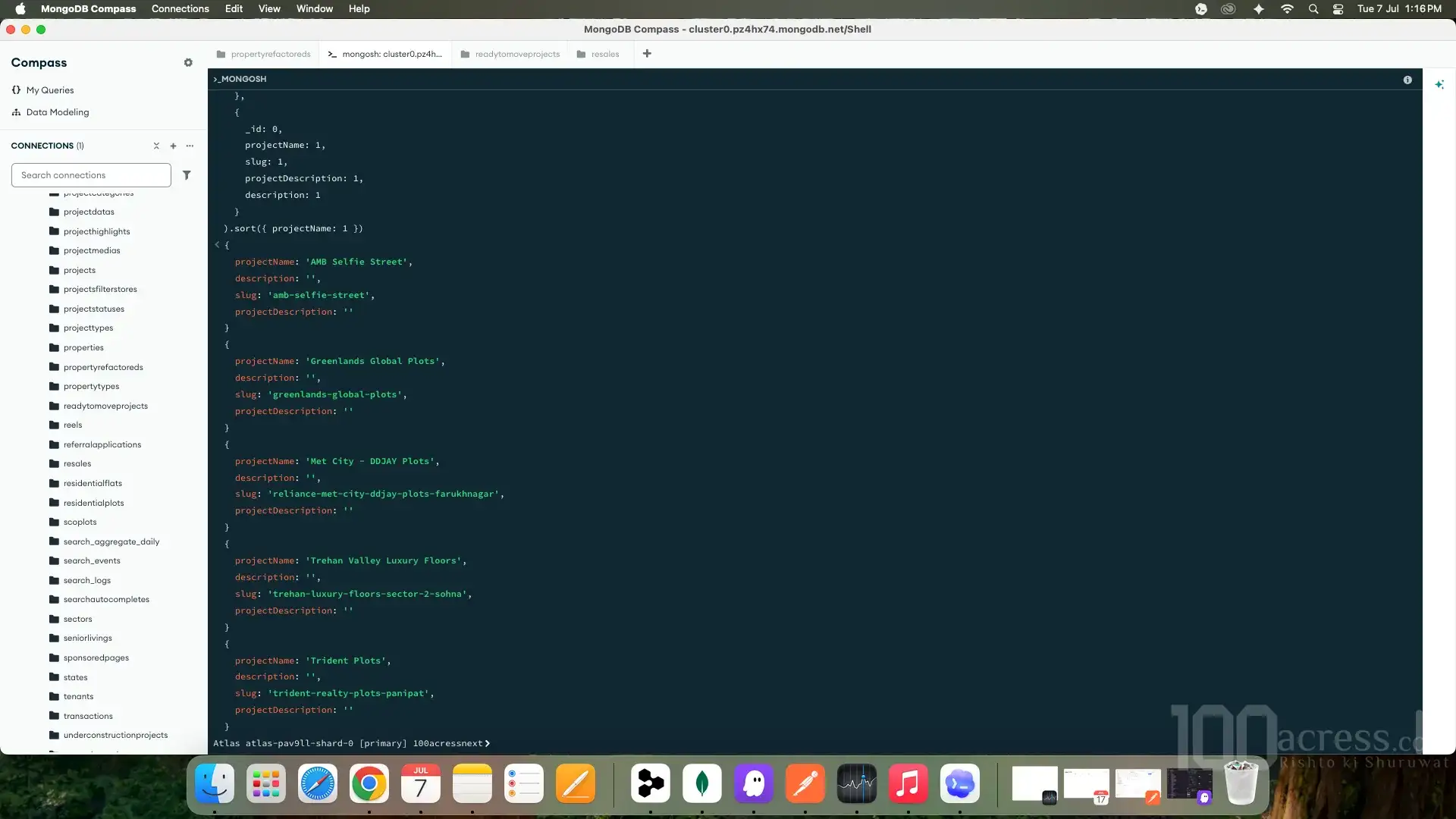Open the mongosh shell info icon
Viewport: 1456px width, 819px height.
(x=1407, y=80)
